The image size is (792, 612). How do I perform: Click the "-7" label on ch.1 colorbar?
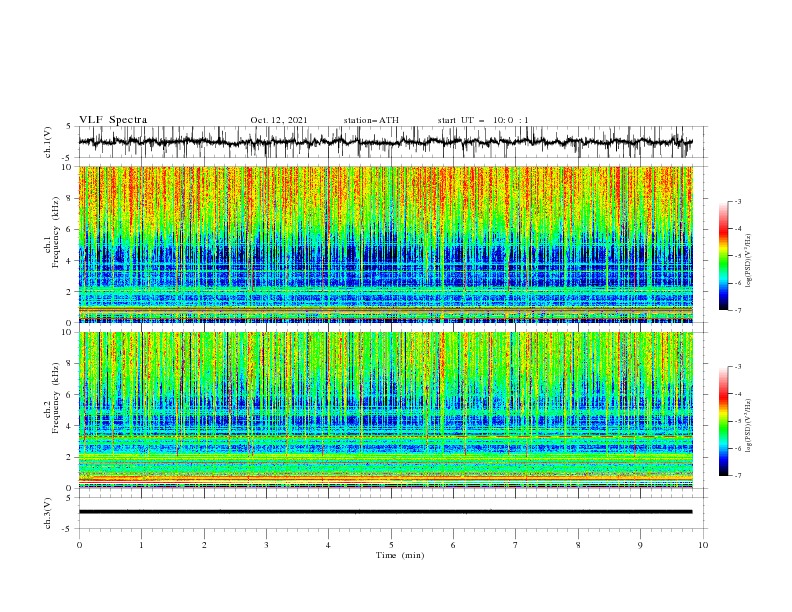(738, 310)
